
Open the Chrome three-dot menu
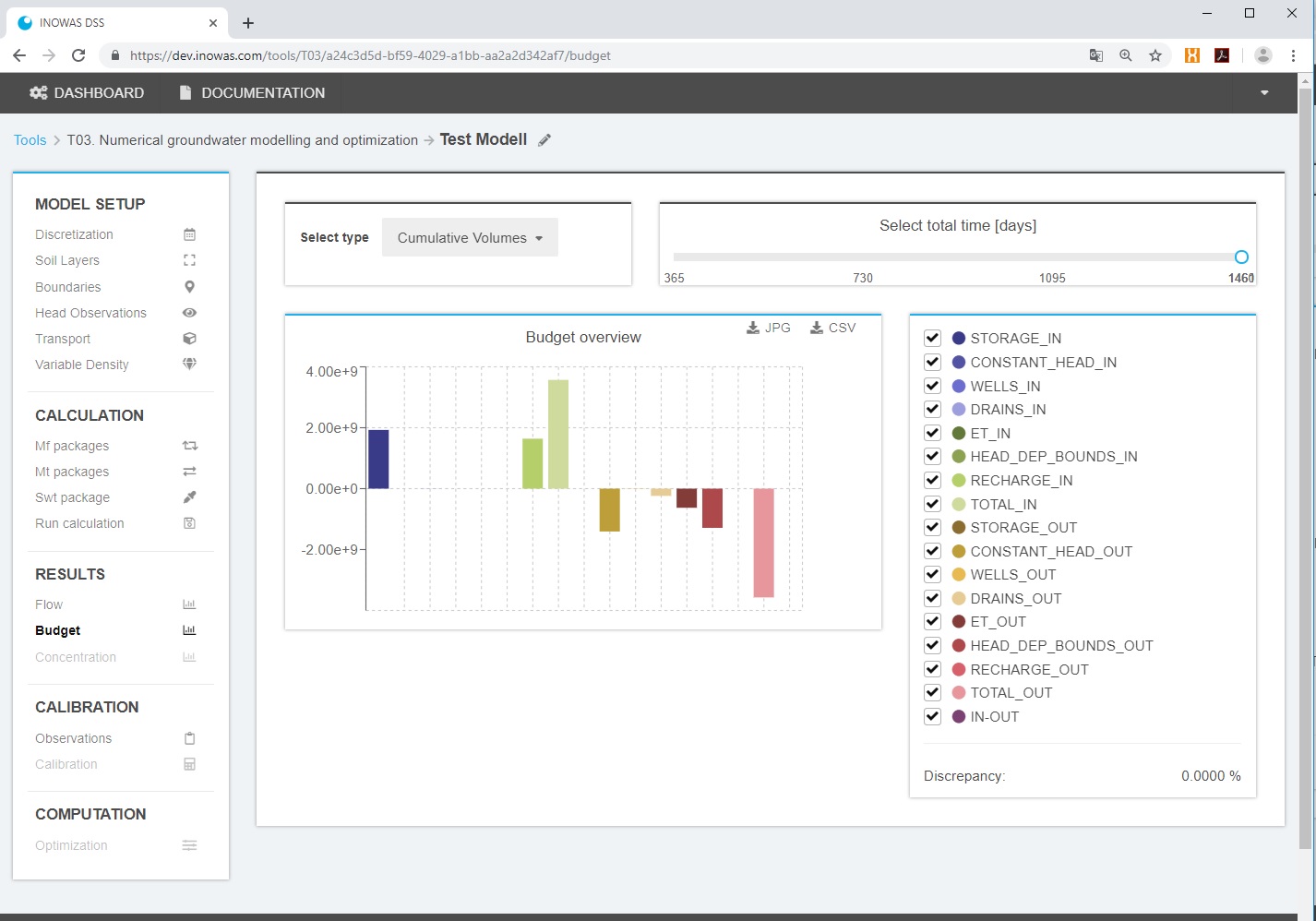(x=1293, y=55)
